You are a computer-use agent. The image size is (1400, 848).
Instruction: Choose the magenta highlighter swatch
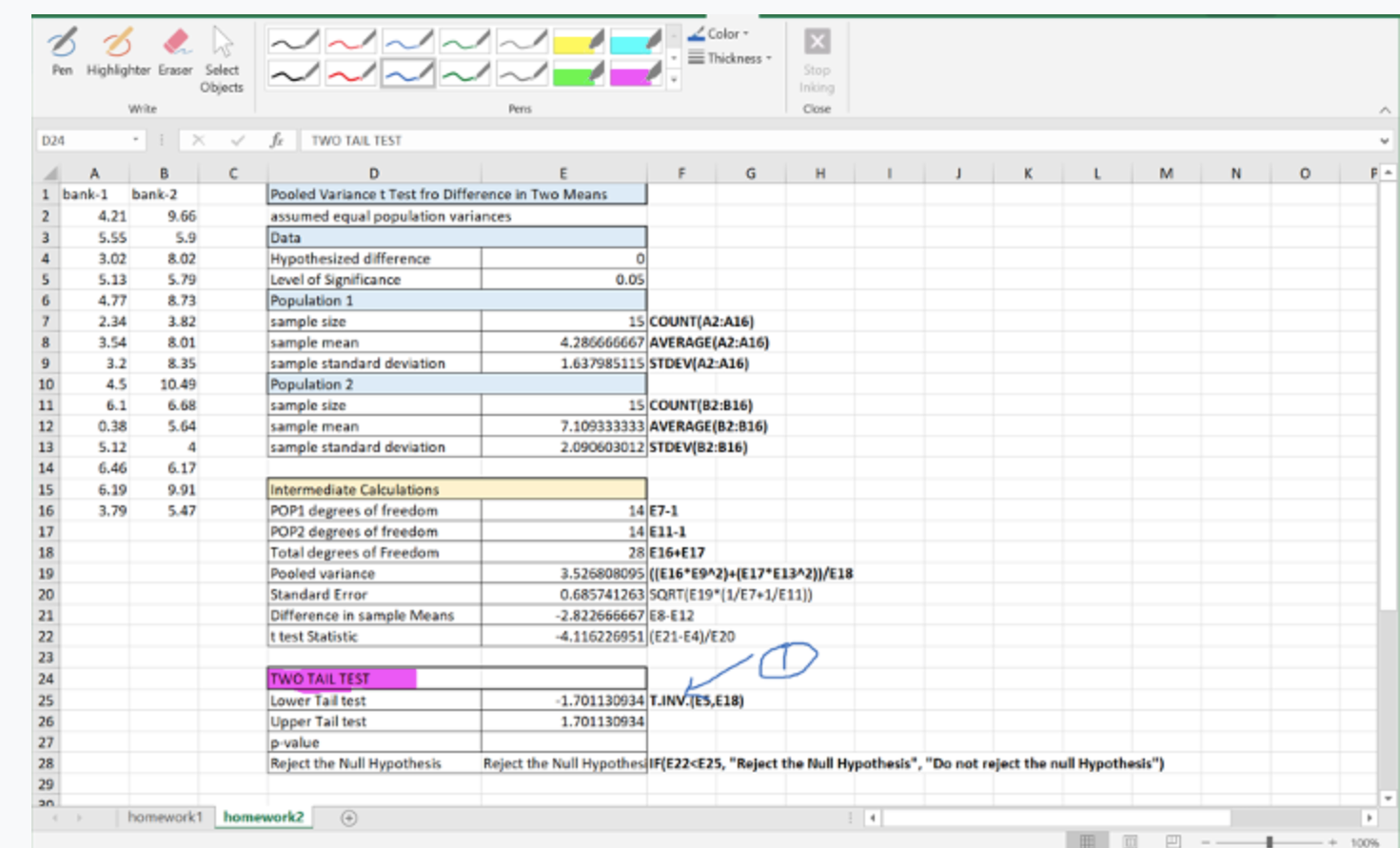tap(636, 73)
